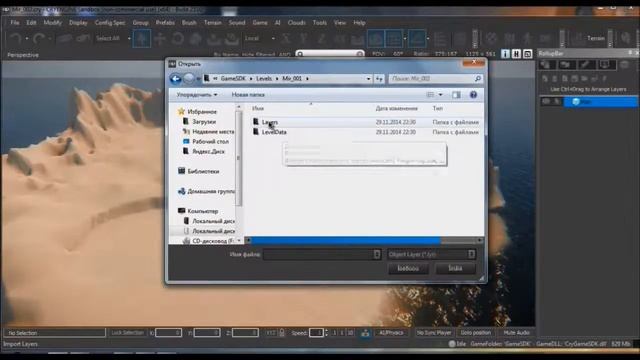Open the Tools menu
This screenshot has width=640, height=360.
320,23
